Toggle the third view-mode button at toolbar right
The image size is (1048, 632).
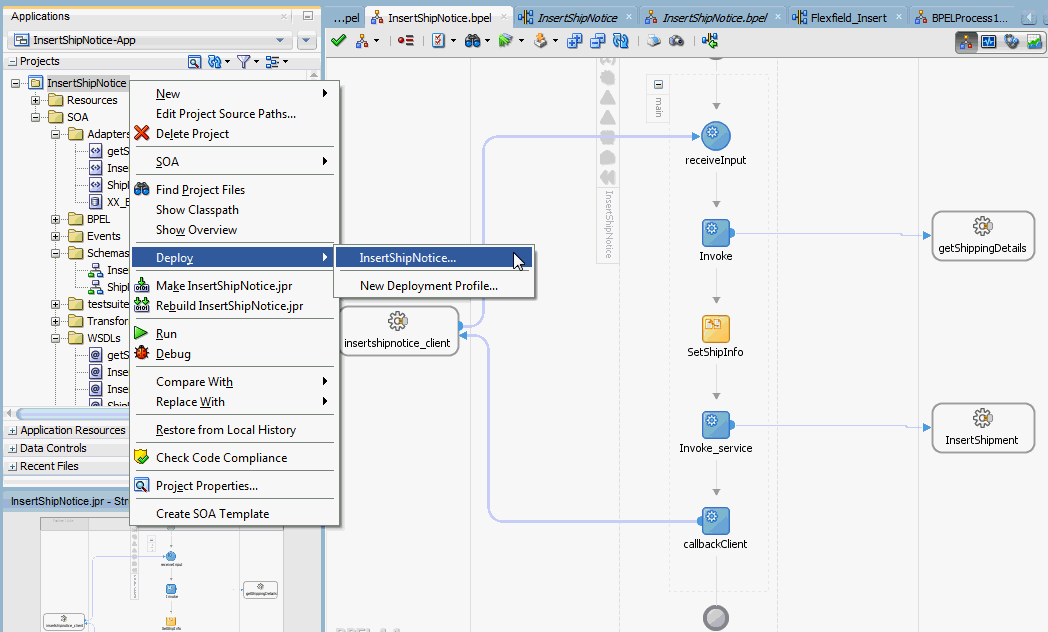click(1011, 41)
